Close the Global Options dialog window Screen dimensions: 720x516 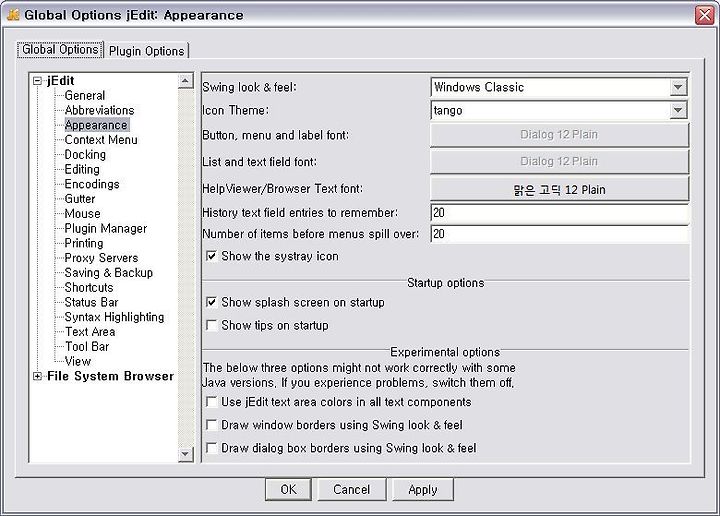tap(704, 15)
